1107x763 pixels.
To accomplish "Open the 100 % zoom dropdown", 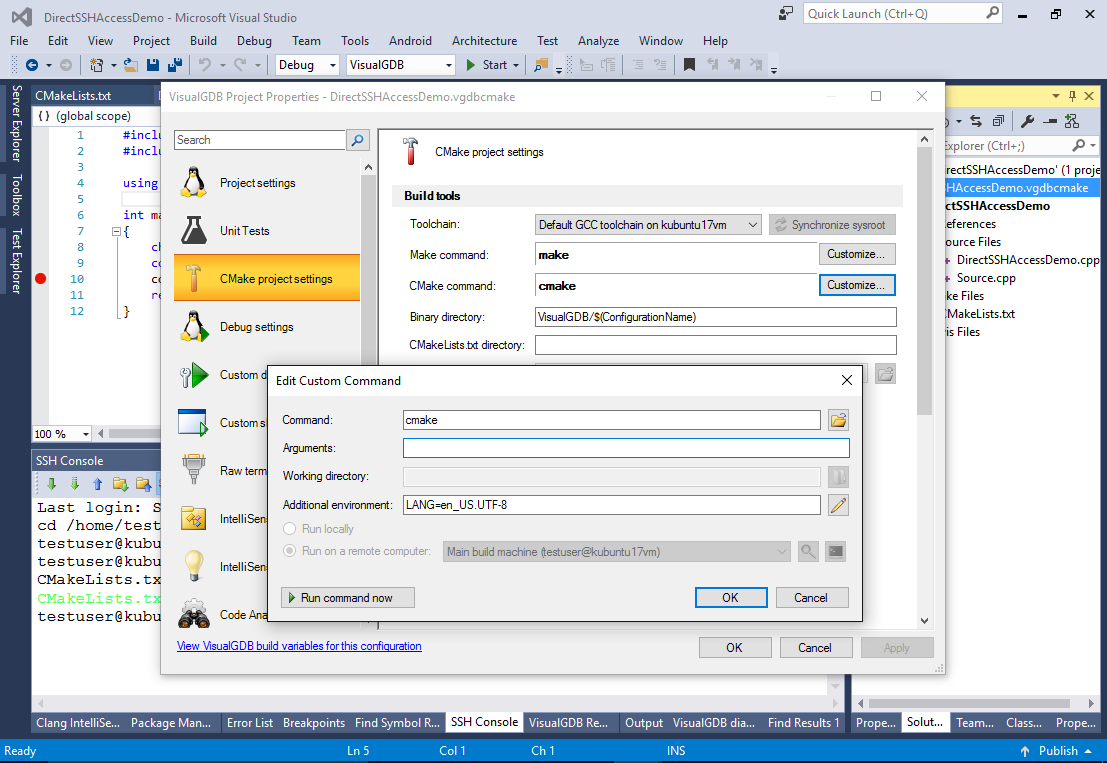I will (x=85, y=434).
